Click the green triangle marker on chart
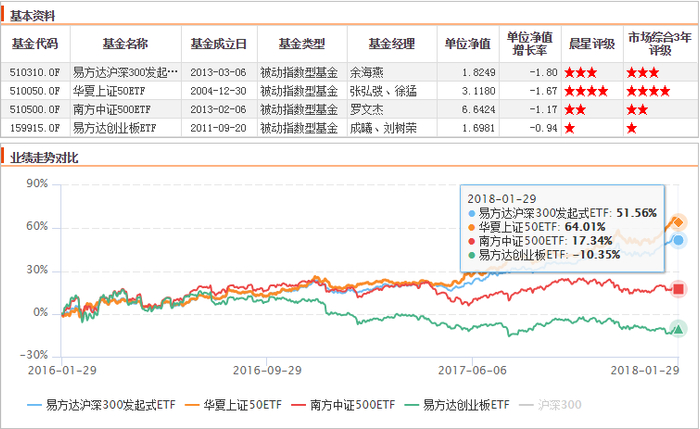This screenshot has height=429, width=700. 678,329
